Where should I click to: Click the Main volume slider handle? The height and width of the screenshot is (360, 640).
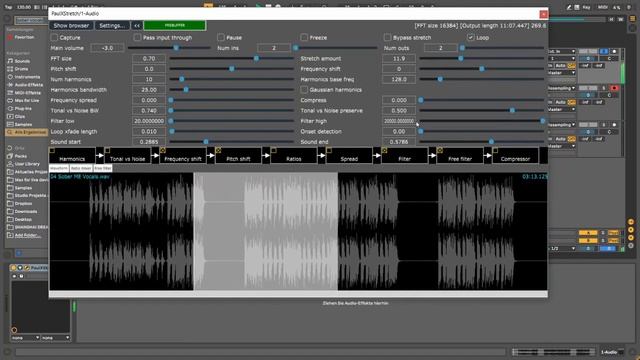click(x=176, y=48)
